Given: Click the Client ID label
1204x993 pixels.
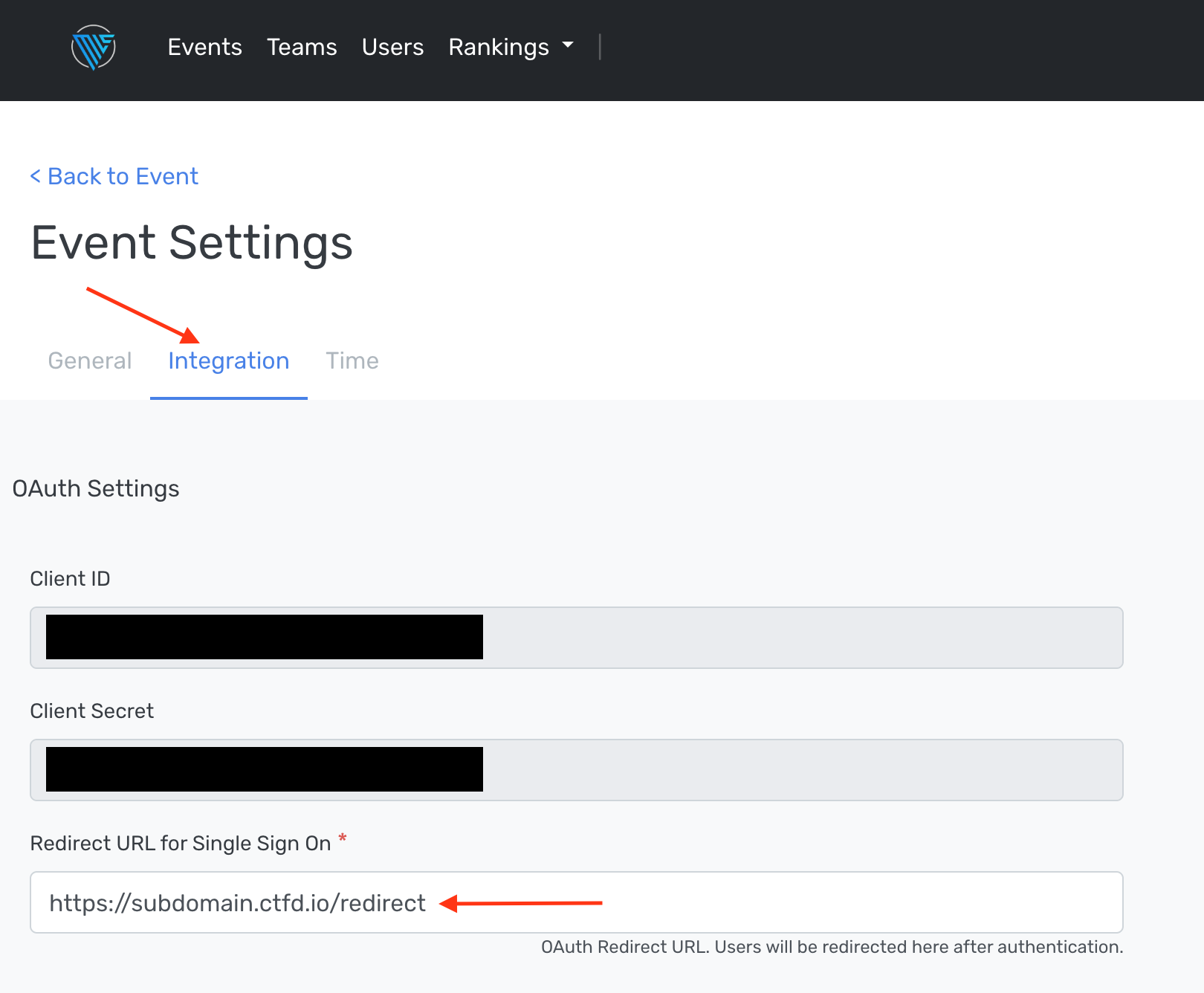Looking at the screenshot, I should tap(70, 579).
